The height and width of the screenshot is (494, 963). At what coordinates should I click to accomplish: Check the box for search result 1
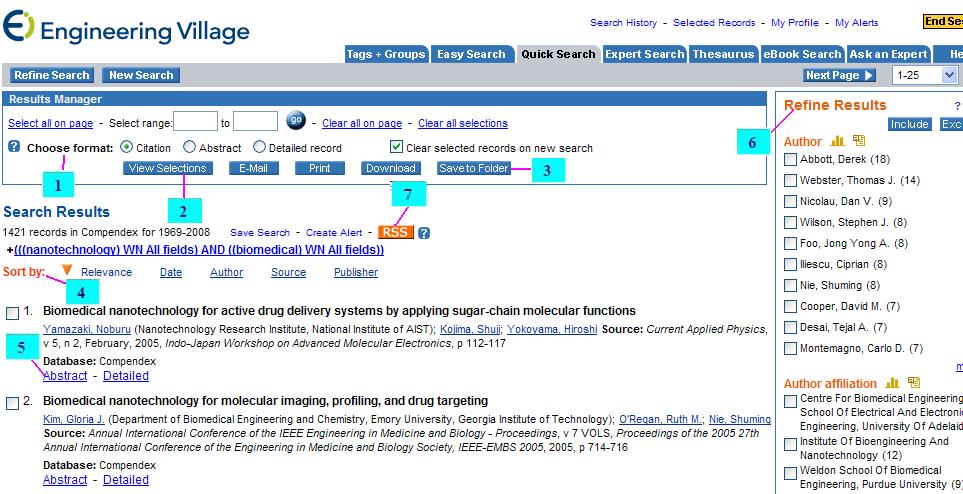[x=12, y=313]
